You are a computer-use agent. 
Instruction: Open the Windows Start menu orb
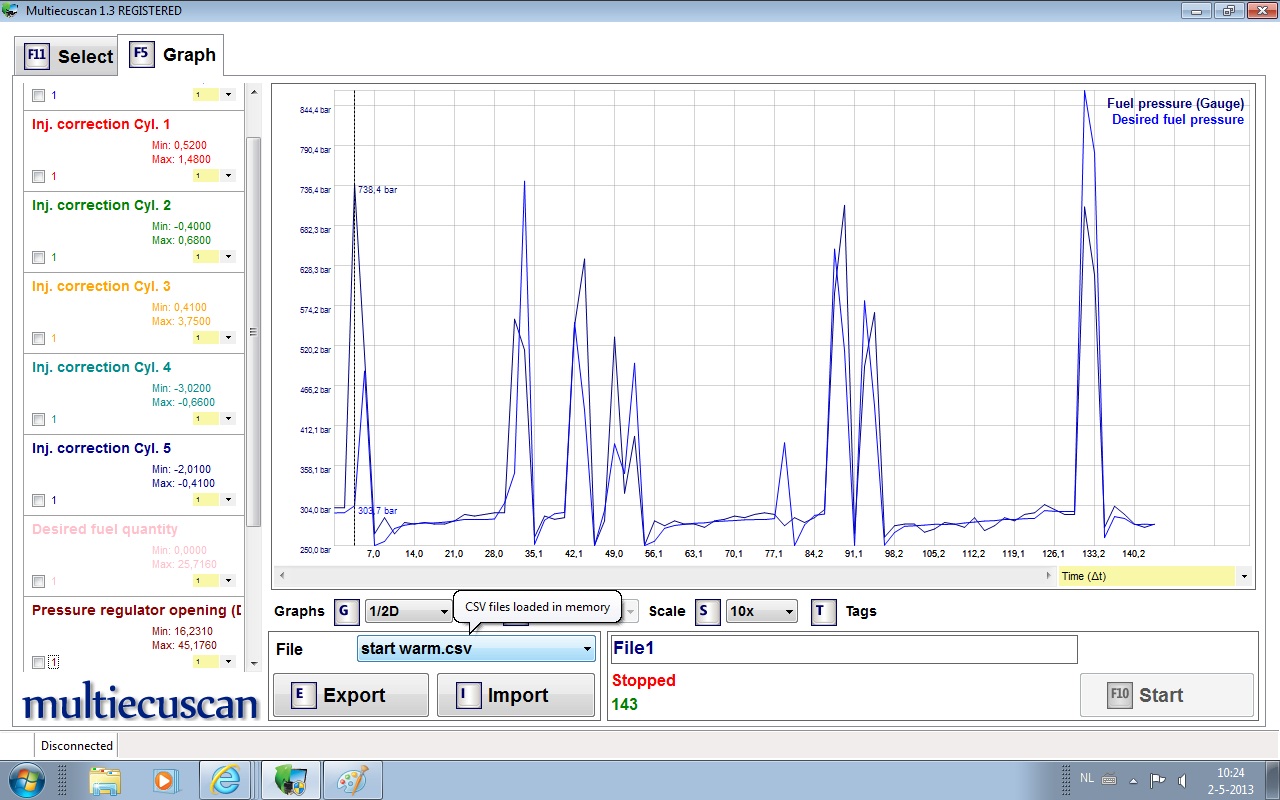point(26,779)
